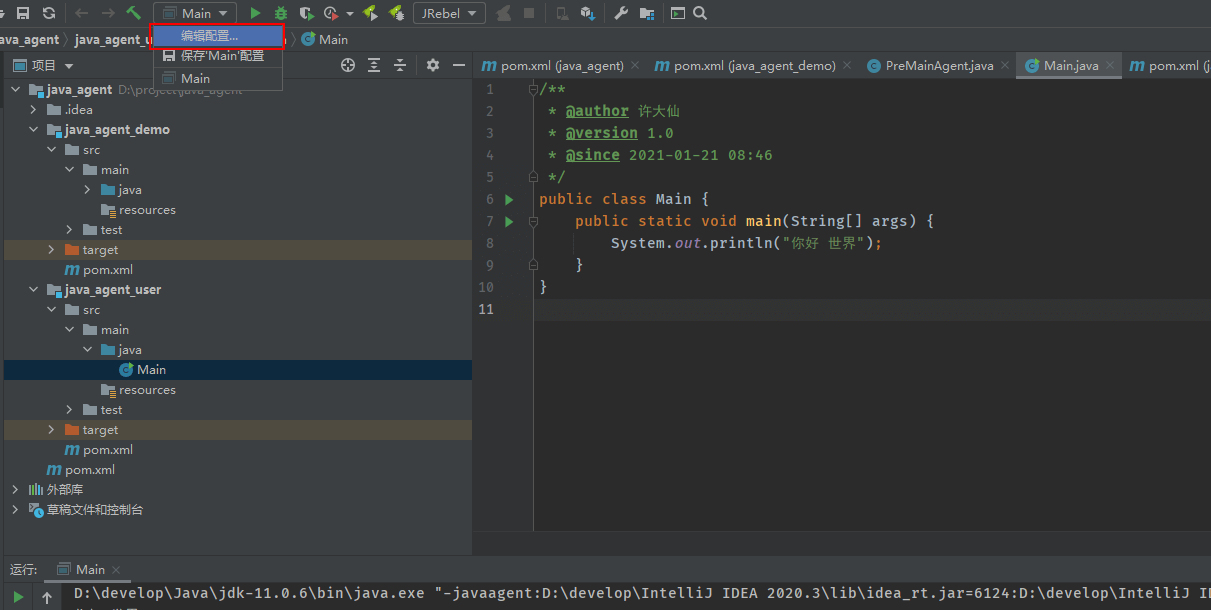Start debugging with the green bug icon

pyautogui.click(x=281, y=13)
